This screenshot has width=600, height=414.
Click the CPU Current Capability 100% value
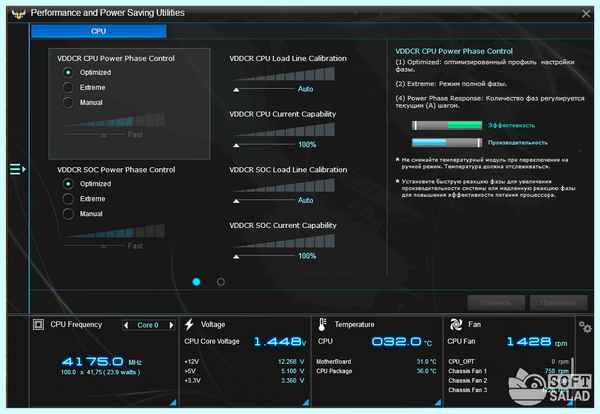(x=307, y=145)
